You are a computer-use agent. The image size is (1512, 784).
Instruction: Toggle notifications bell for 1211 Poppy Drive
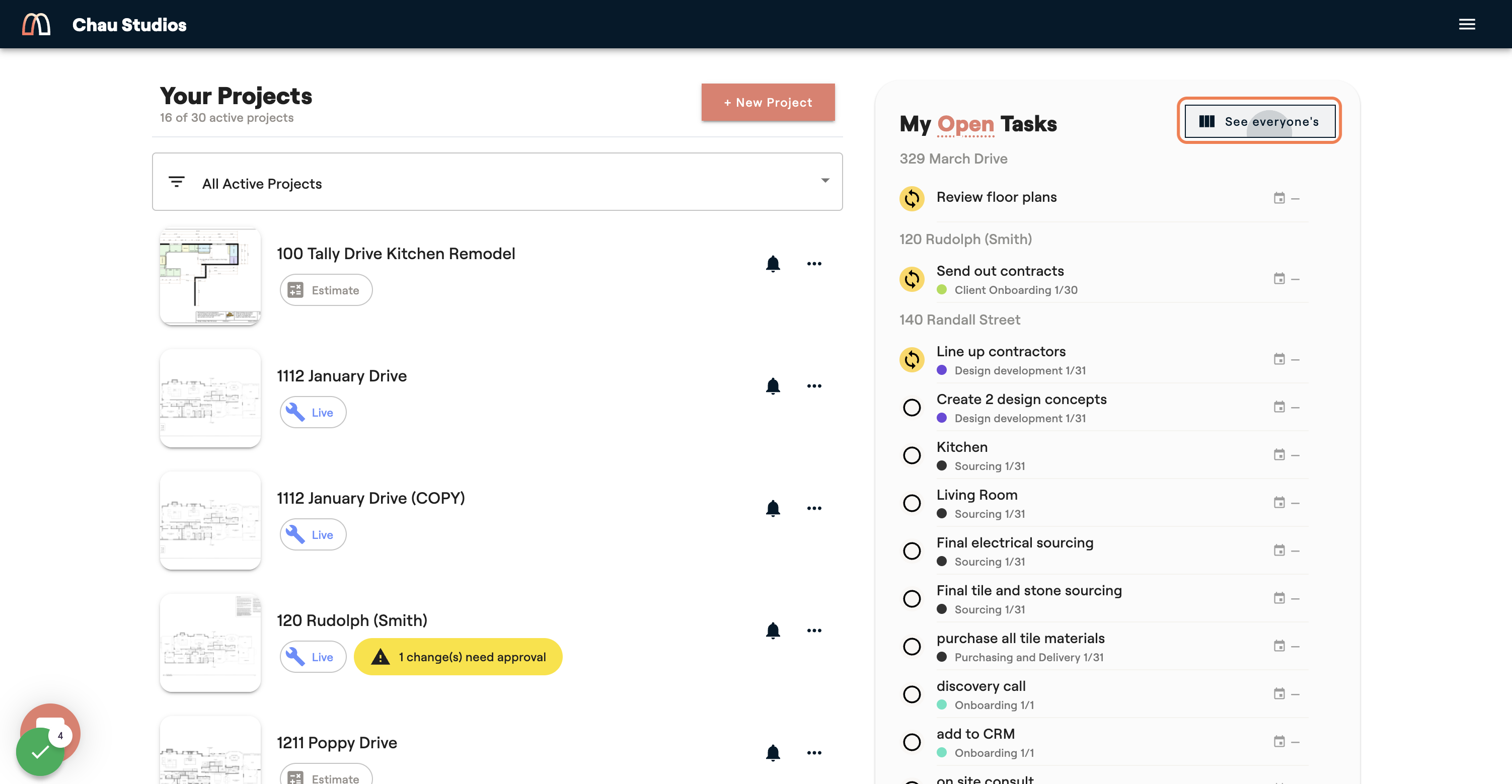coord(773,752)
